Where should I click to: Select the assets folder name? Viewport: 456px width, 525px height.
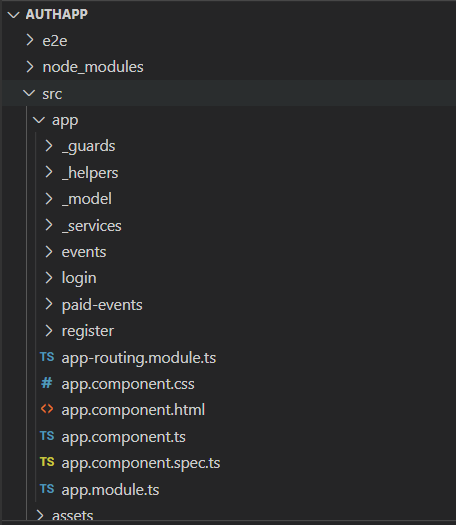click(73, 515)
